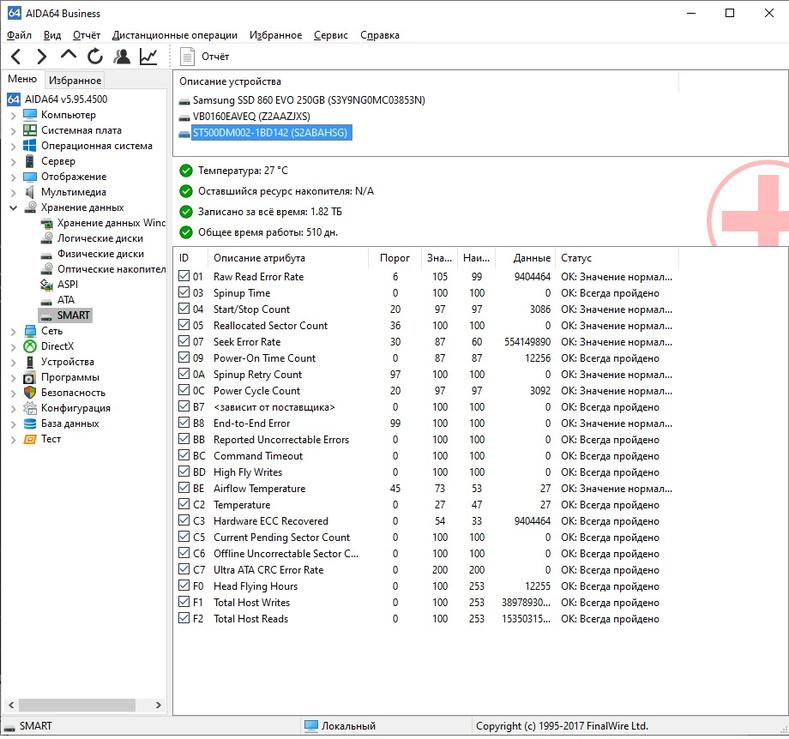Select the Мультимедиа speaker icon
This screenshot has height=739, width=789.
(30, 192)
